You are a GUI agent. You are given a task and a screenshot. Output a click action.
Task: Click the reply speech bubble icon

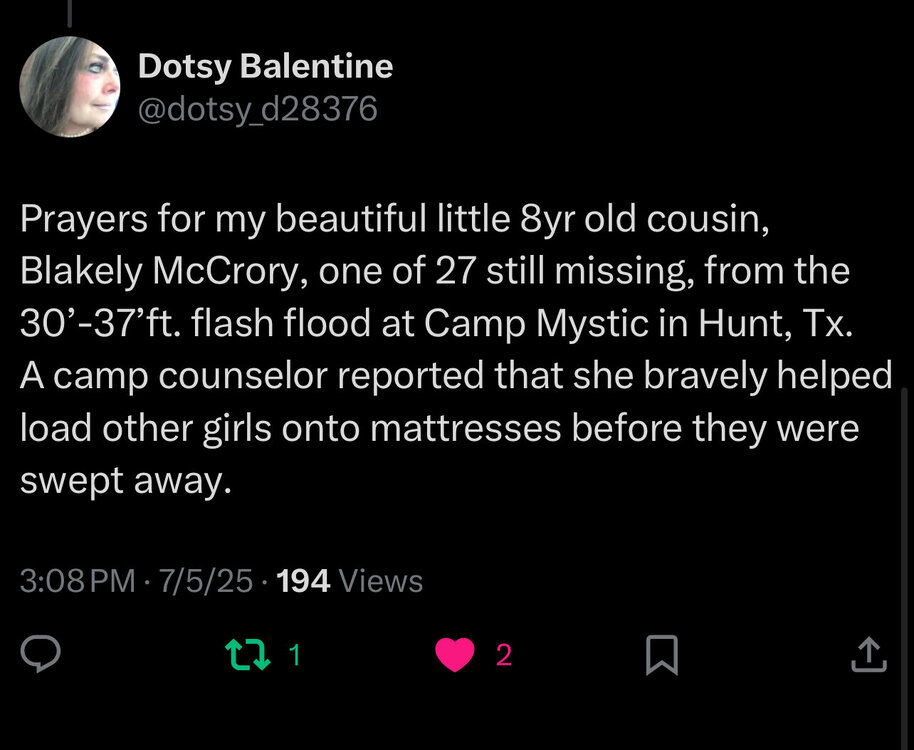[x=42, y=655]
